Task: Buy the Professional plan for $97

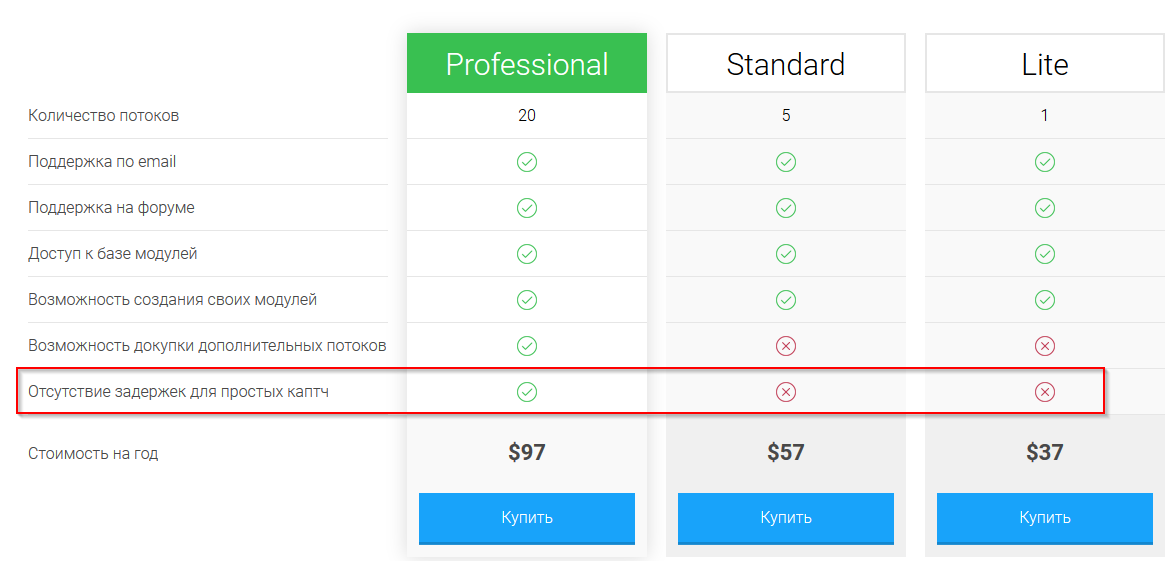Action: click(526, 518)
